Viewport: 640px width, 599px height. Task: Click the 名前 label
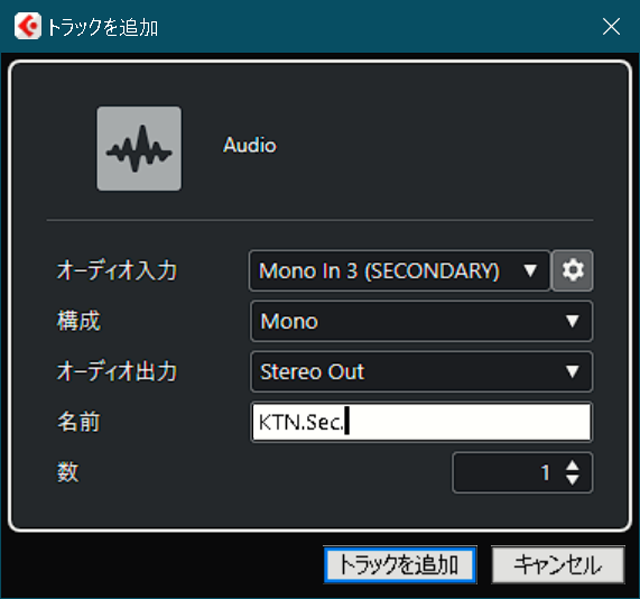point(79,422)
